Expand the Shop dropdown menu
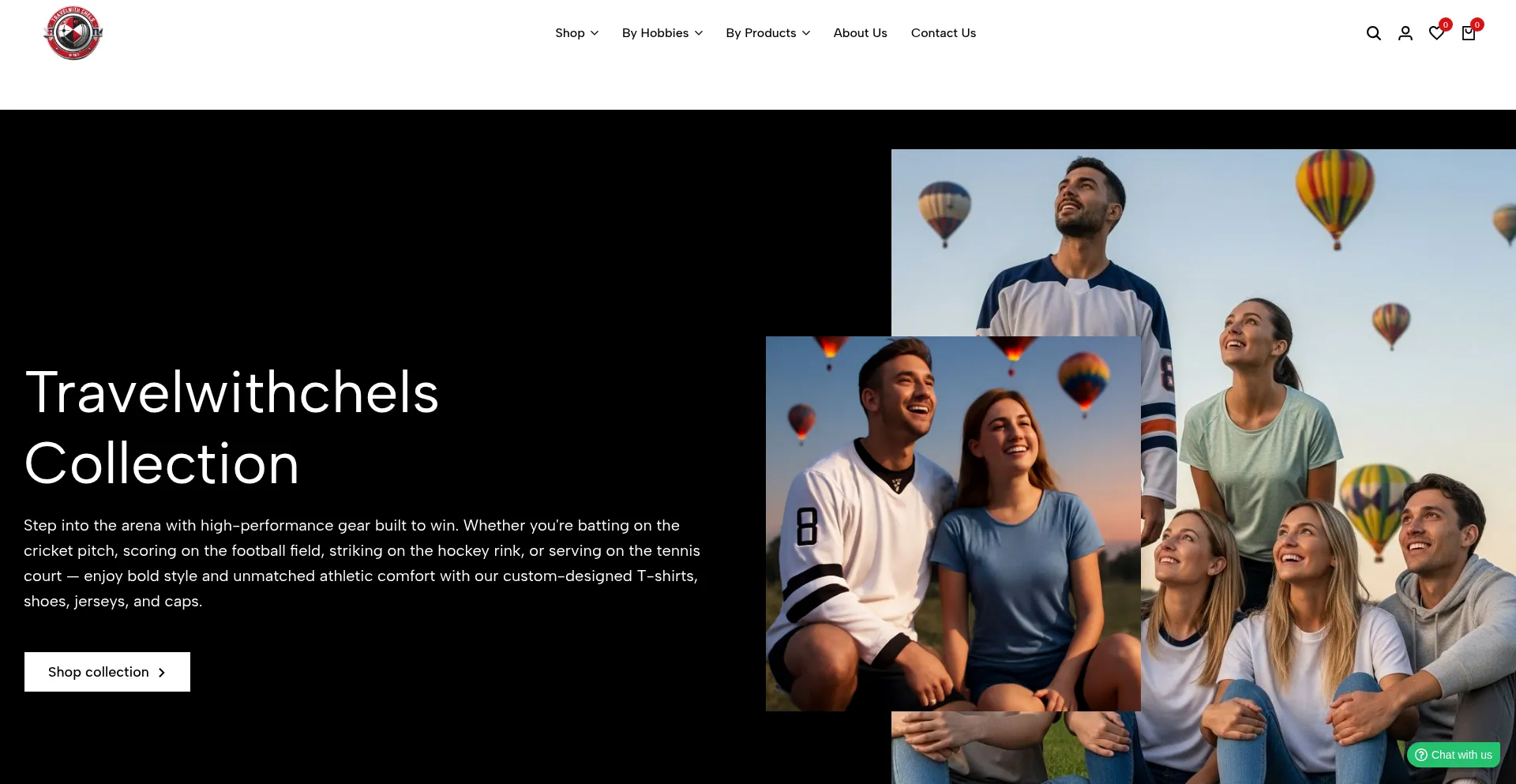 [576, 33]
